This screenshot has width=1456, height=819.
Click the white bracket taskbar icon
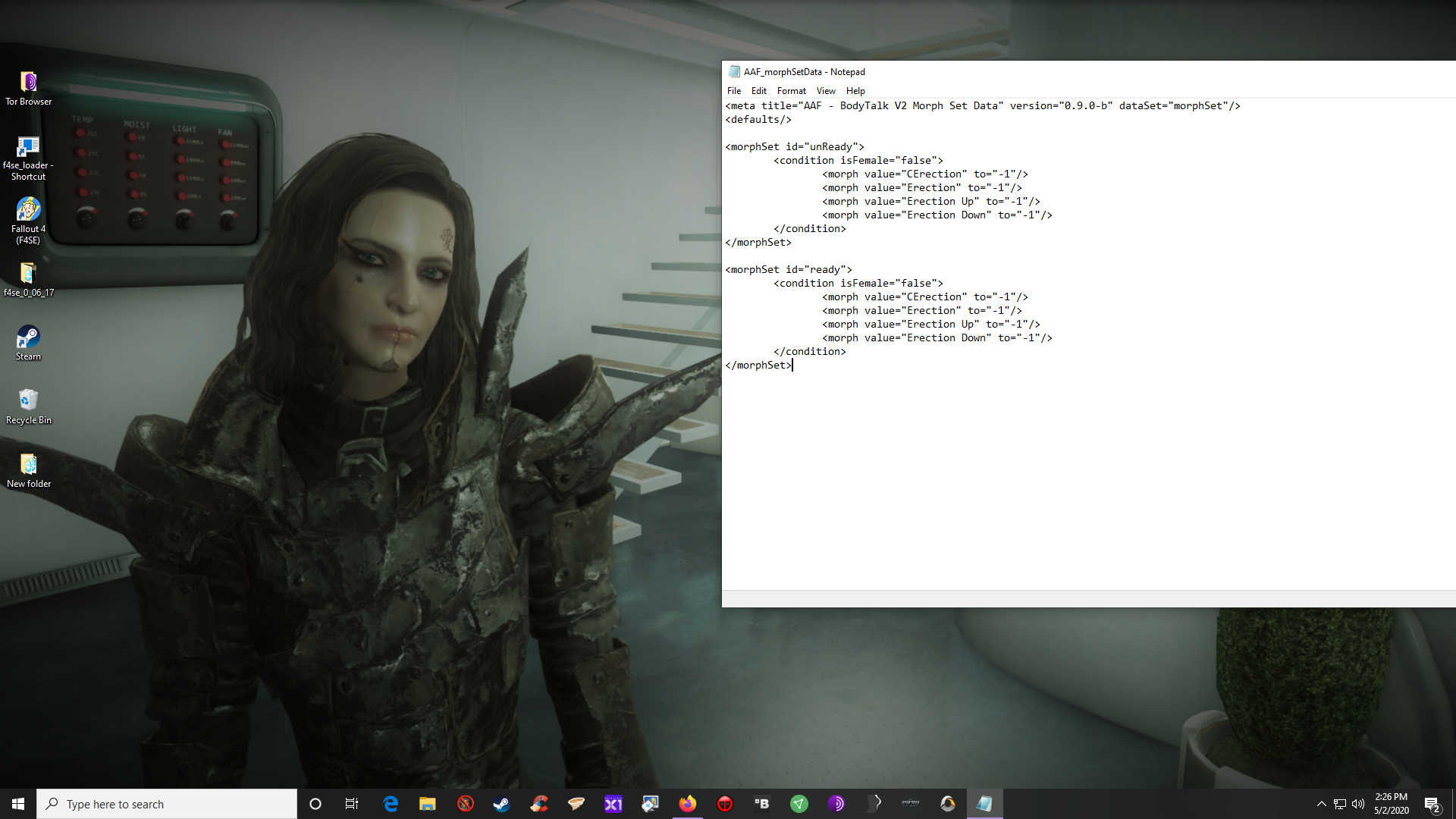pyautogui.click(x=874, y=804)
